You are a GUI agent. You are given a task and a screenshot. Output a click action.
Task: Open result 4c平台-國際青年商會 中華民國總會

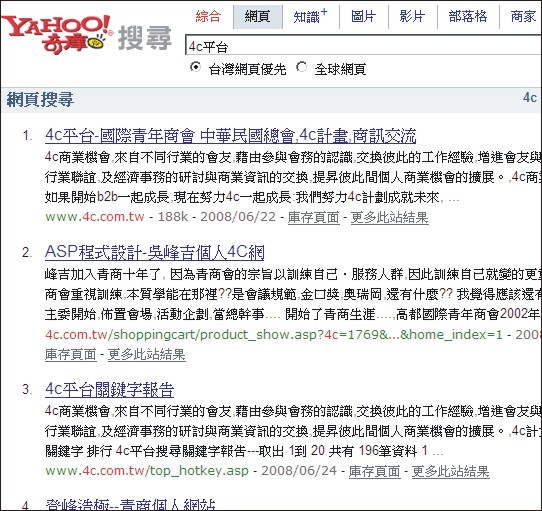[x=231, y=136]
